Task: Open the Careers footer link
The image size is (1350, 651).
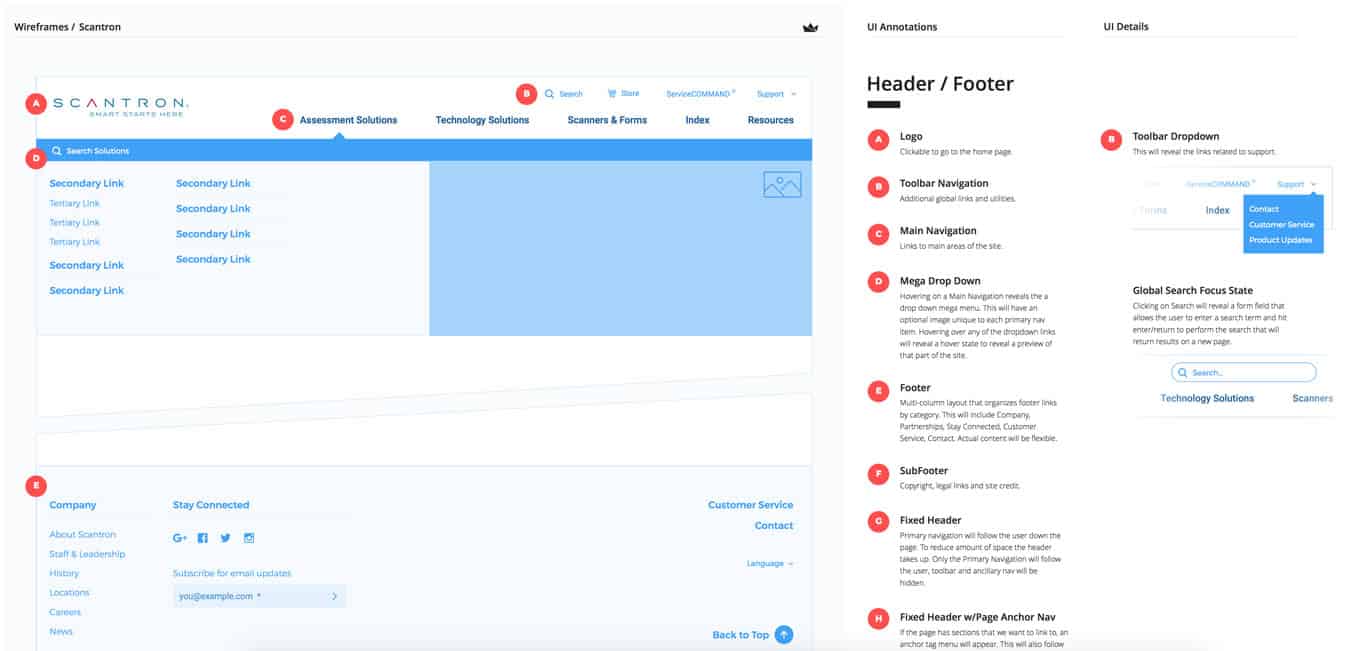Action: pyautogui.click(x=65, y=612)
